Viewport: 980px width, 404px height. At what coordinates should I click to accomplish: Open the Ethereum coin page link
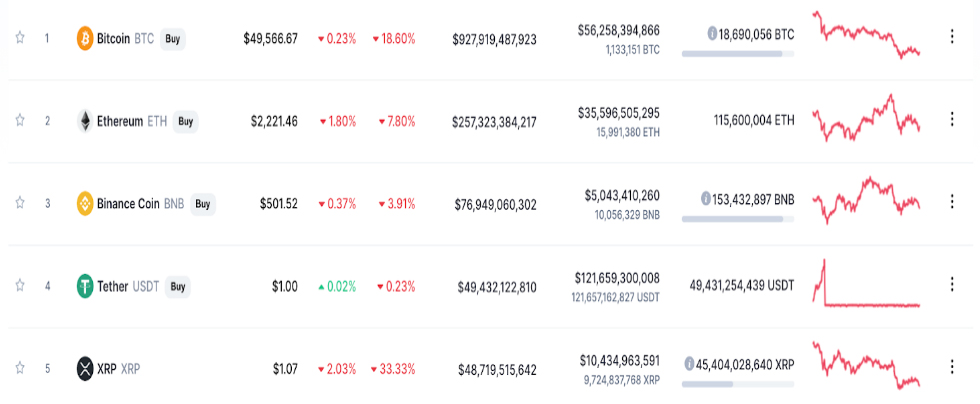coord(120,122)
